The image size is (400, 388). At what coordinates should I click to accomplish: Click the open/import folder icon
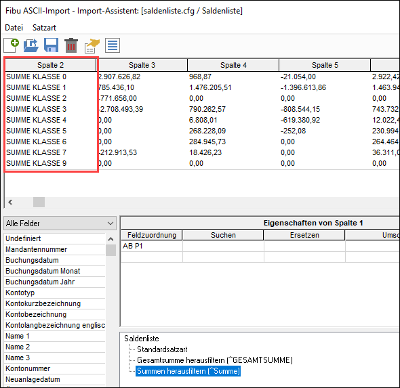(31, 45)
